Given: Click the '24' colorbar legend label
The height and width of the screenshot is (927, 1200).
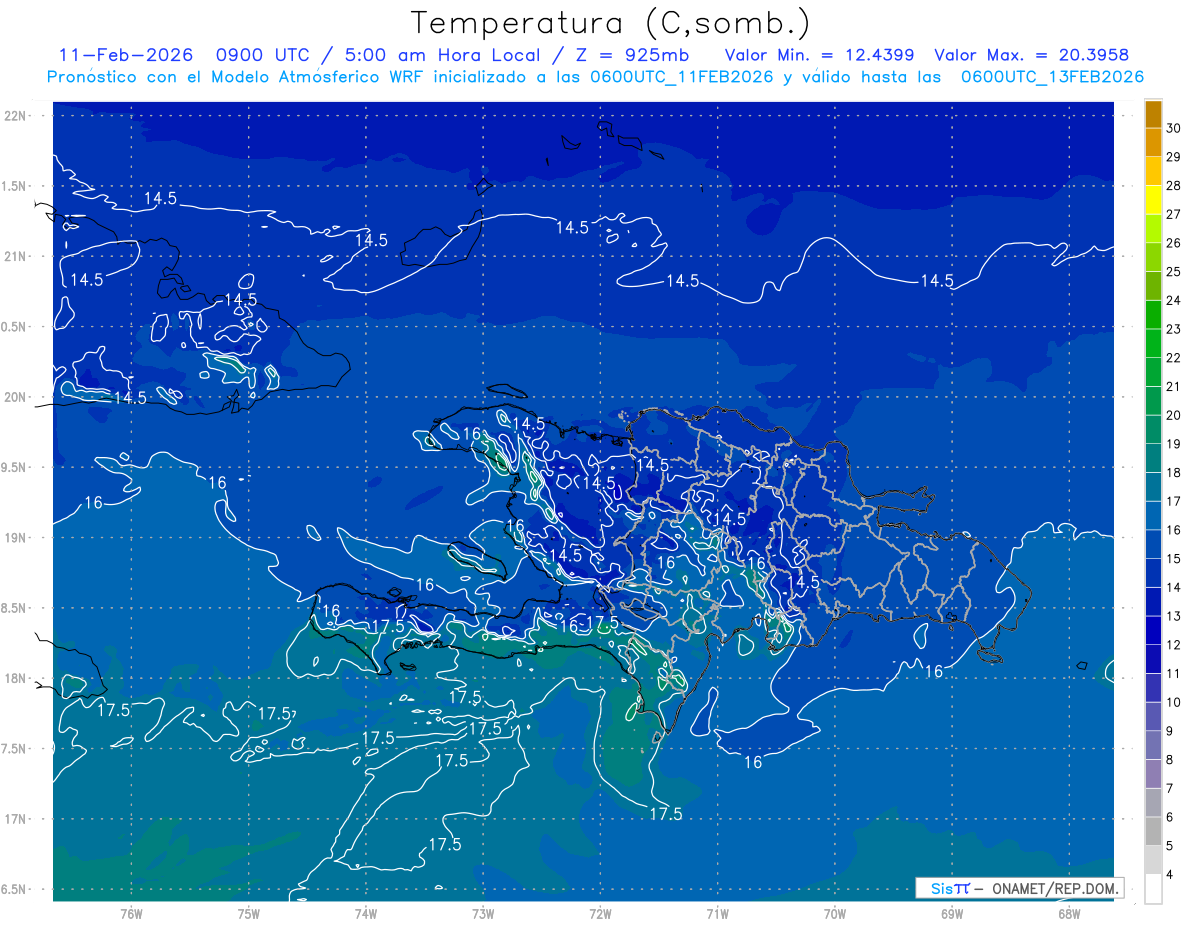Looking at the screenshot, I should click(x=1174, y=301).
